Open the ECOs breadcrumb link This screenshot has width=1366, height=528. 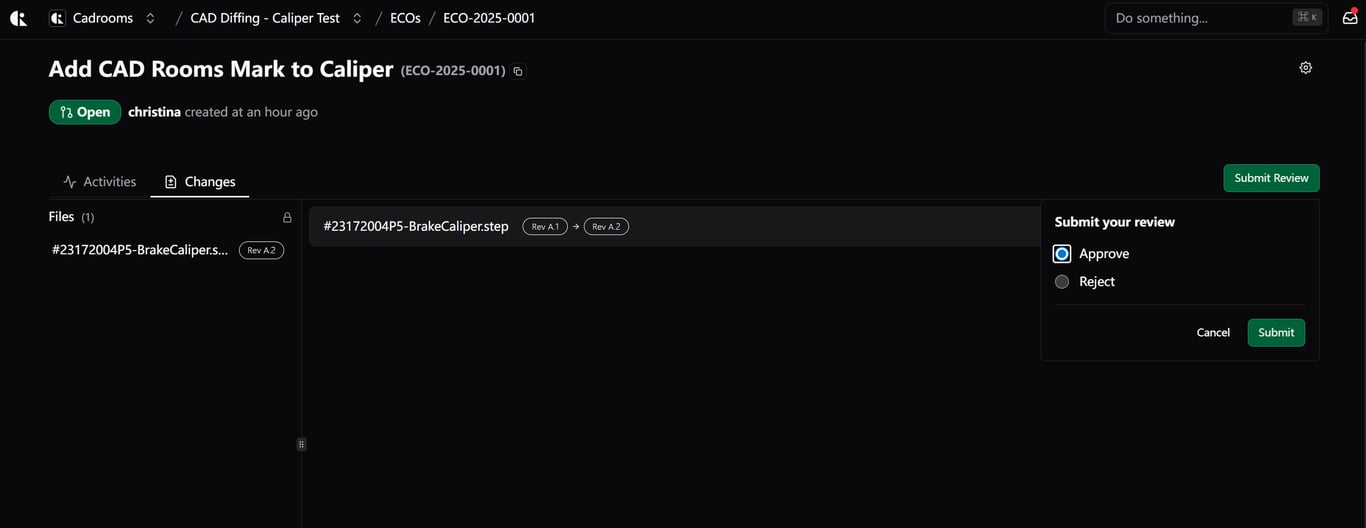coord(405,18)
